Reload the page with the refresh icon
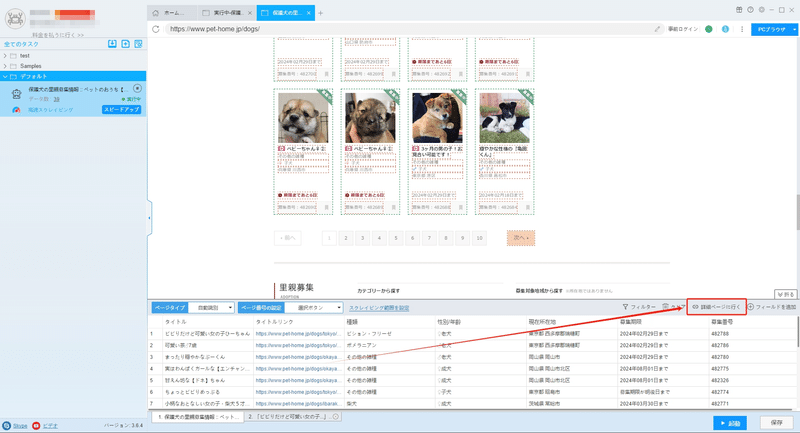The image size is (800, 433). click(x=156, y=29)
